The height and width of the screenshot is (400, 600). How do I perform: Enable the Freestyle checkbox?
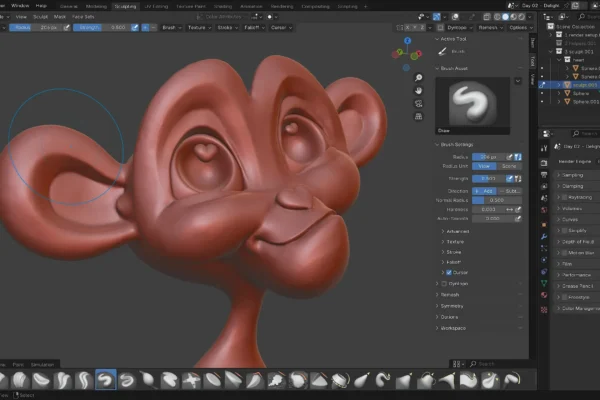click(x=564, y=297)
